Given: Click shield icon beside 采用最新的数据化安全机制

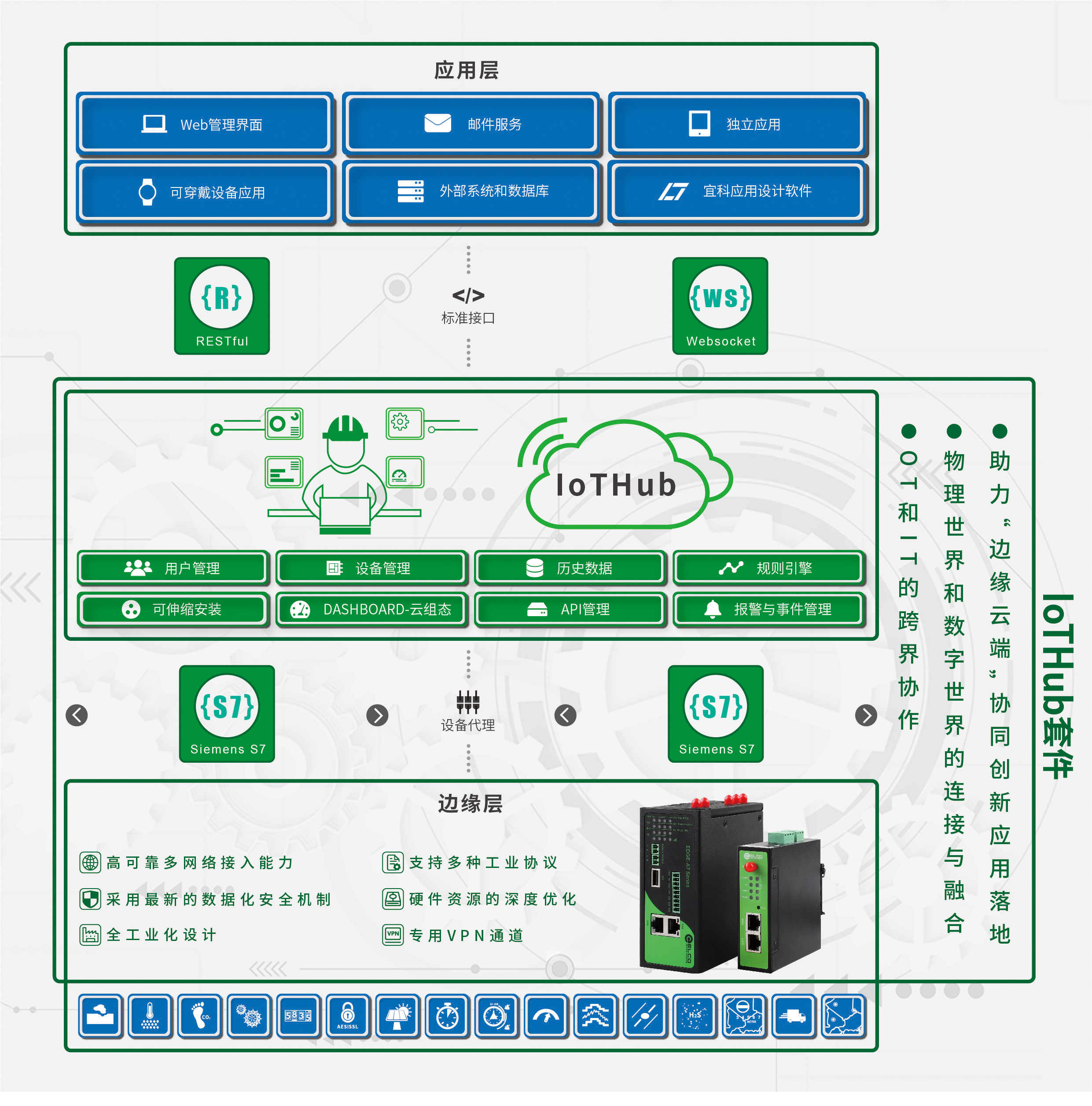Looking at the screenshot, I should click(x=90, y=899).
